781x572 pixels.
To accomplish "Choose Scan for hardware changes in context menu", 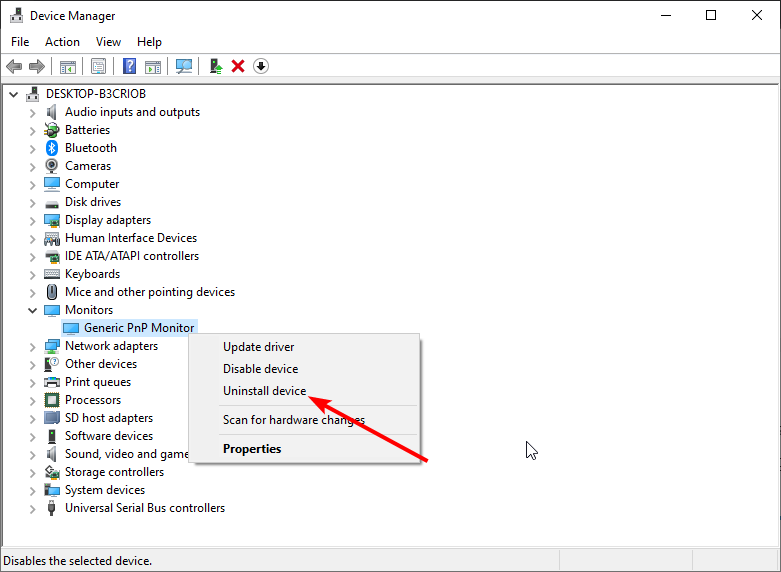I will [x=304, y=420].
